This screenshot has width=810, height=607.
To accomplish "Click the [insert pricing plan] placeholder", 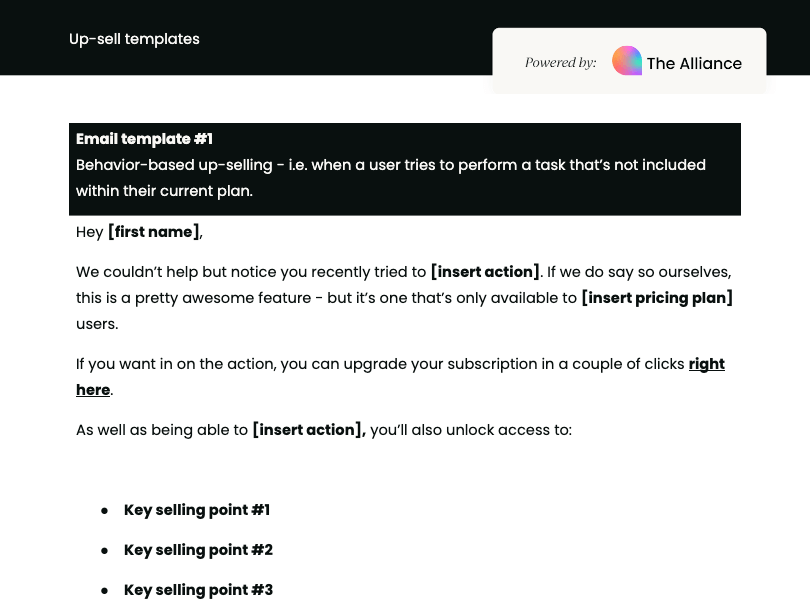I will (657, 298).
